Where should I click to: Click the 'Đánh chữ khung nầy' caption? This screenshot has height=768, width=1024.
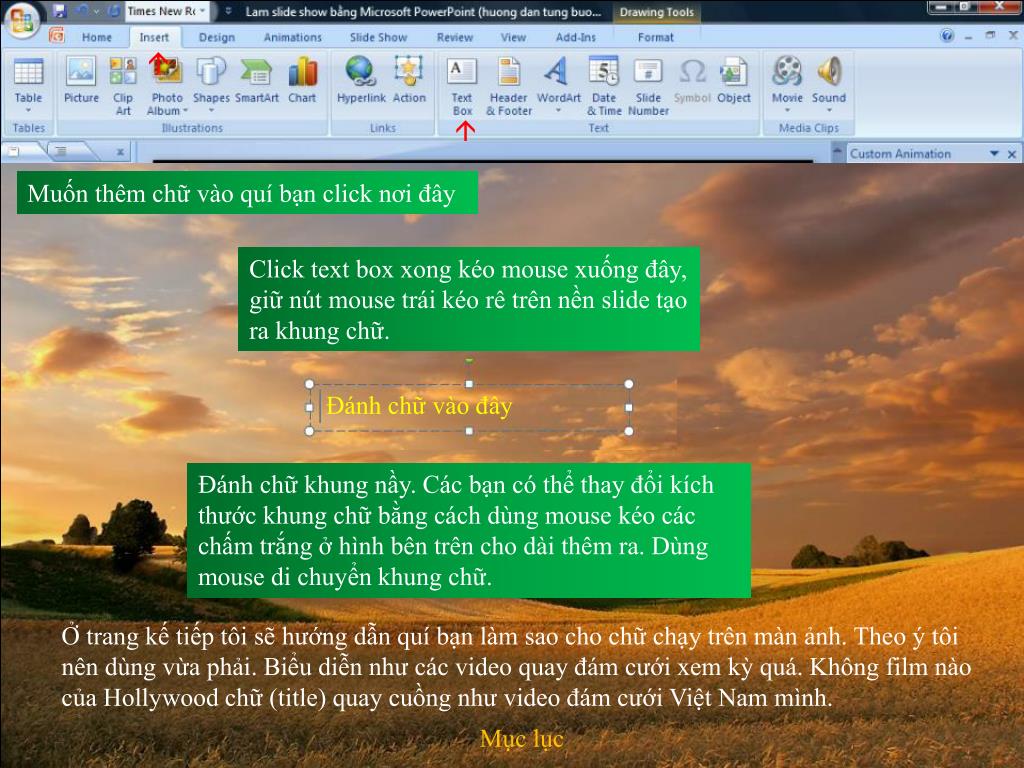468,530
